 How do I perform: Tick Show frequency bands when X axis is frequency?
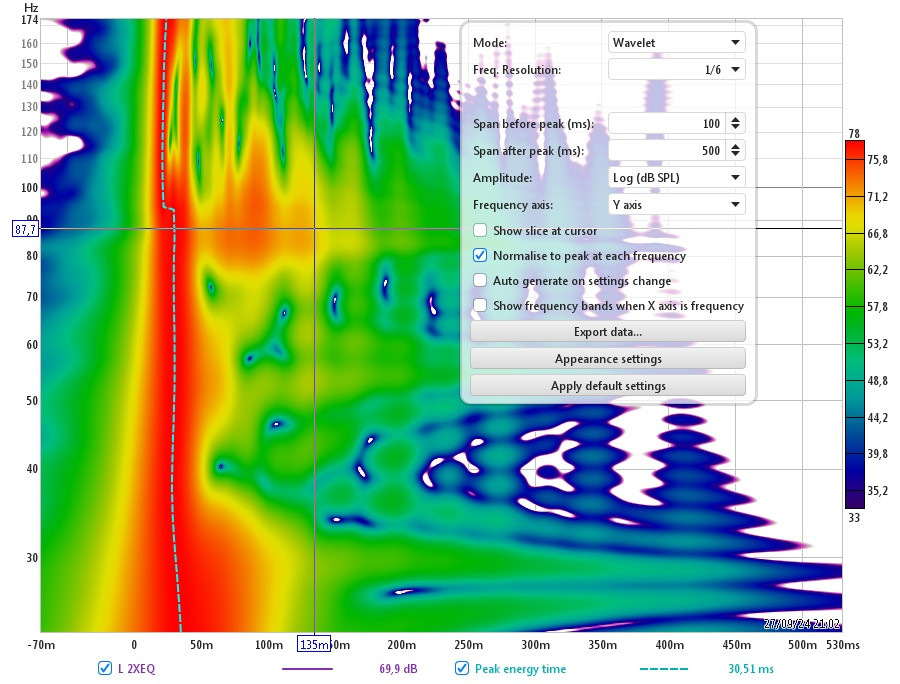click(x=480, y=305)
